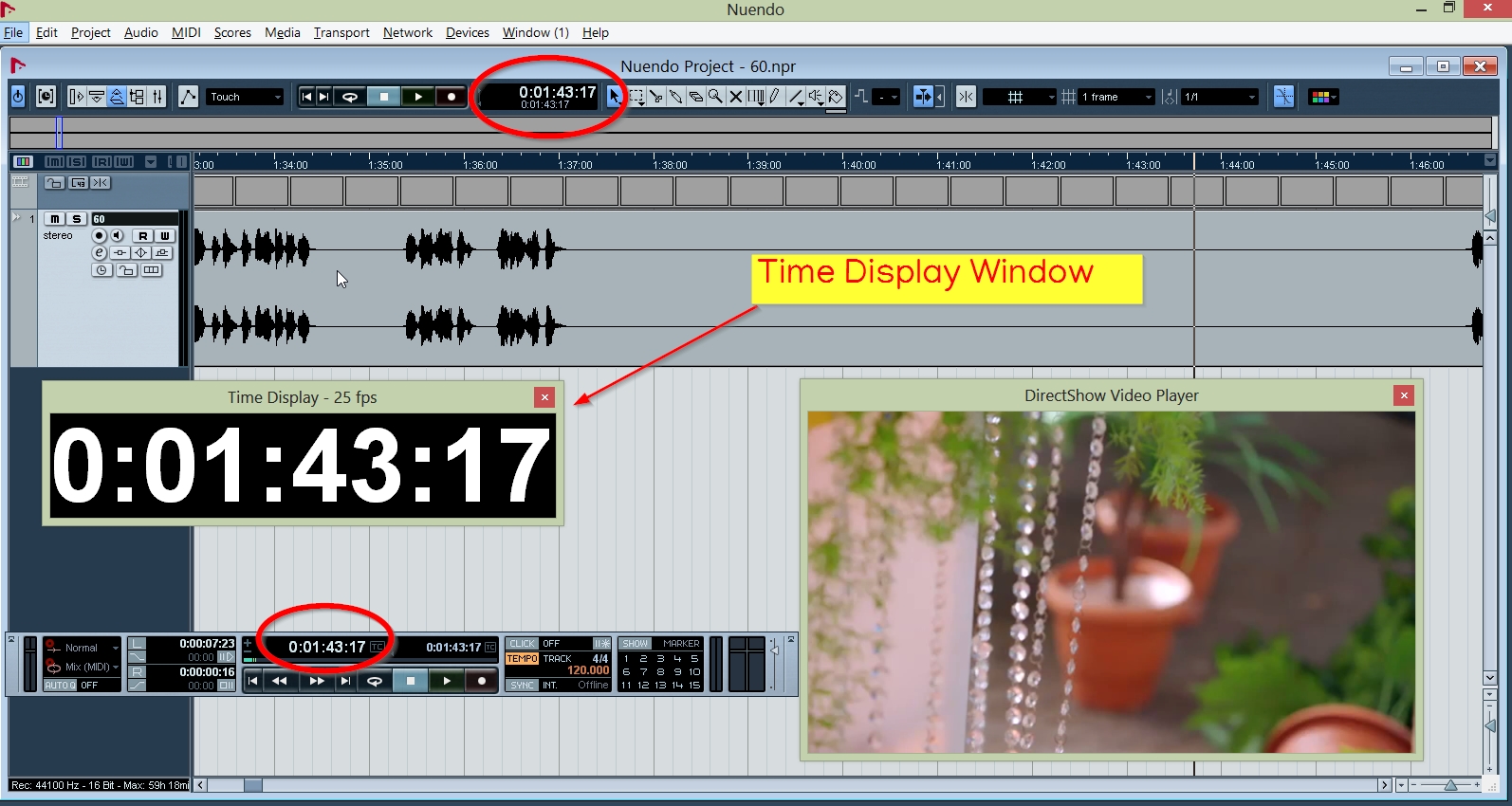
Task: Select the Color paint bucket tool
Action: 836,97
